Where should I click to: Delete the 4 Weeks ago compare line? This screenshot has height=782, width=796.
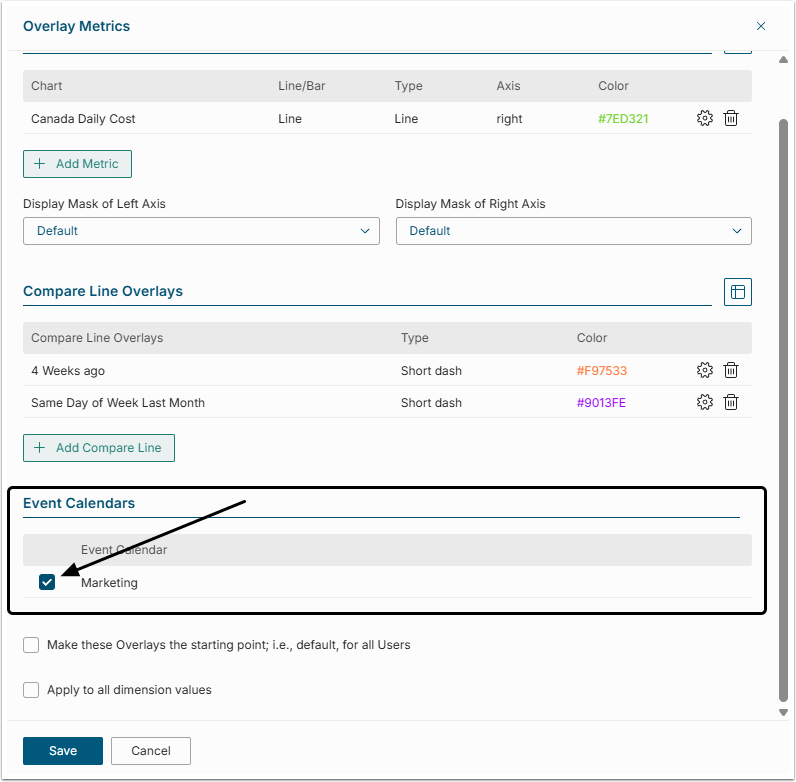[731, 370]
